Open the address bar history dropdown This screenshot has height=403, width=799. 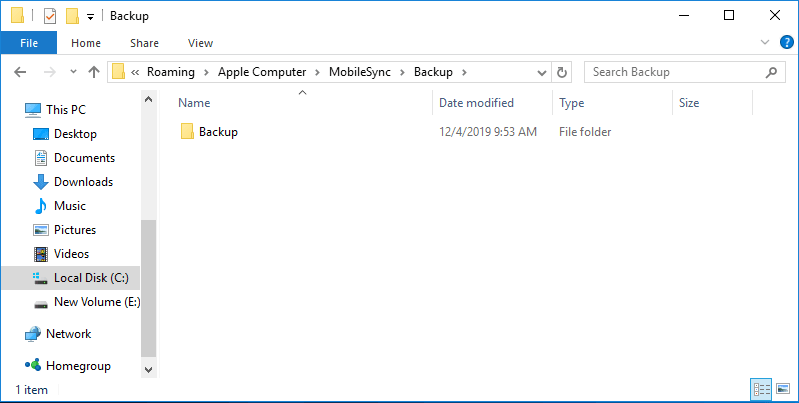click(541, 72)
